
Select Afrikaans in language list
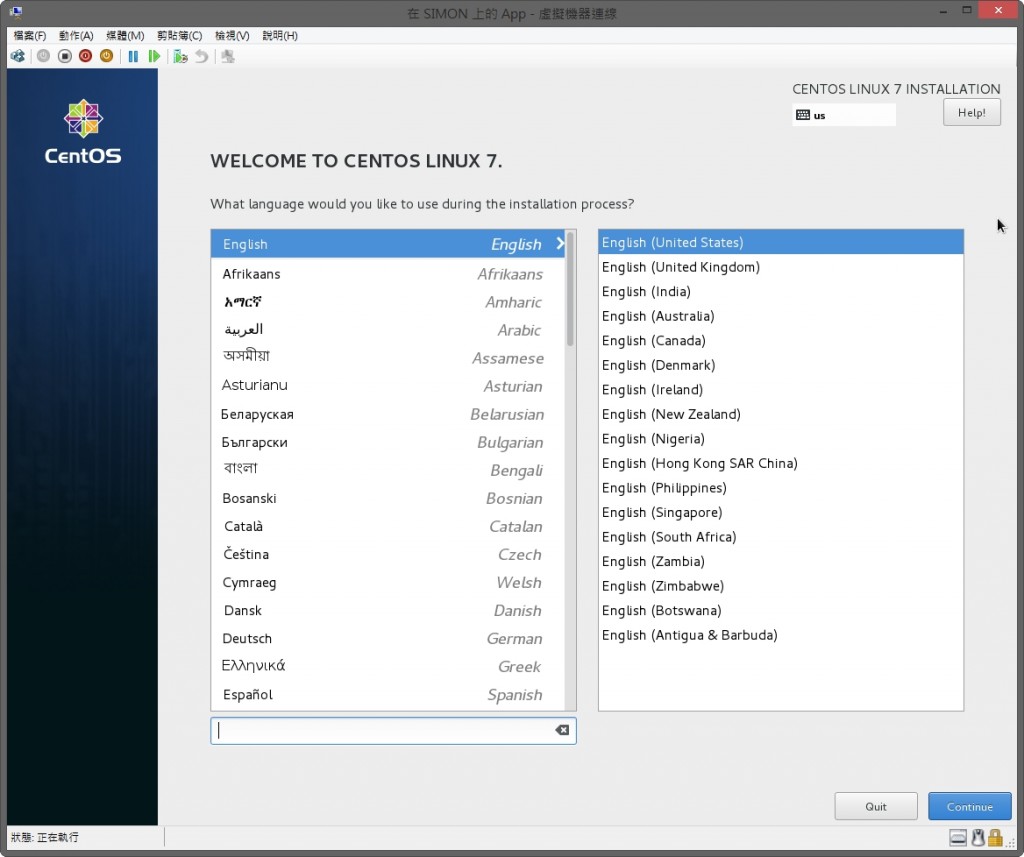[388, 274]
